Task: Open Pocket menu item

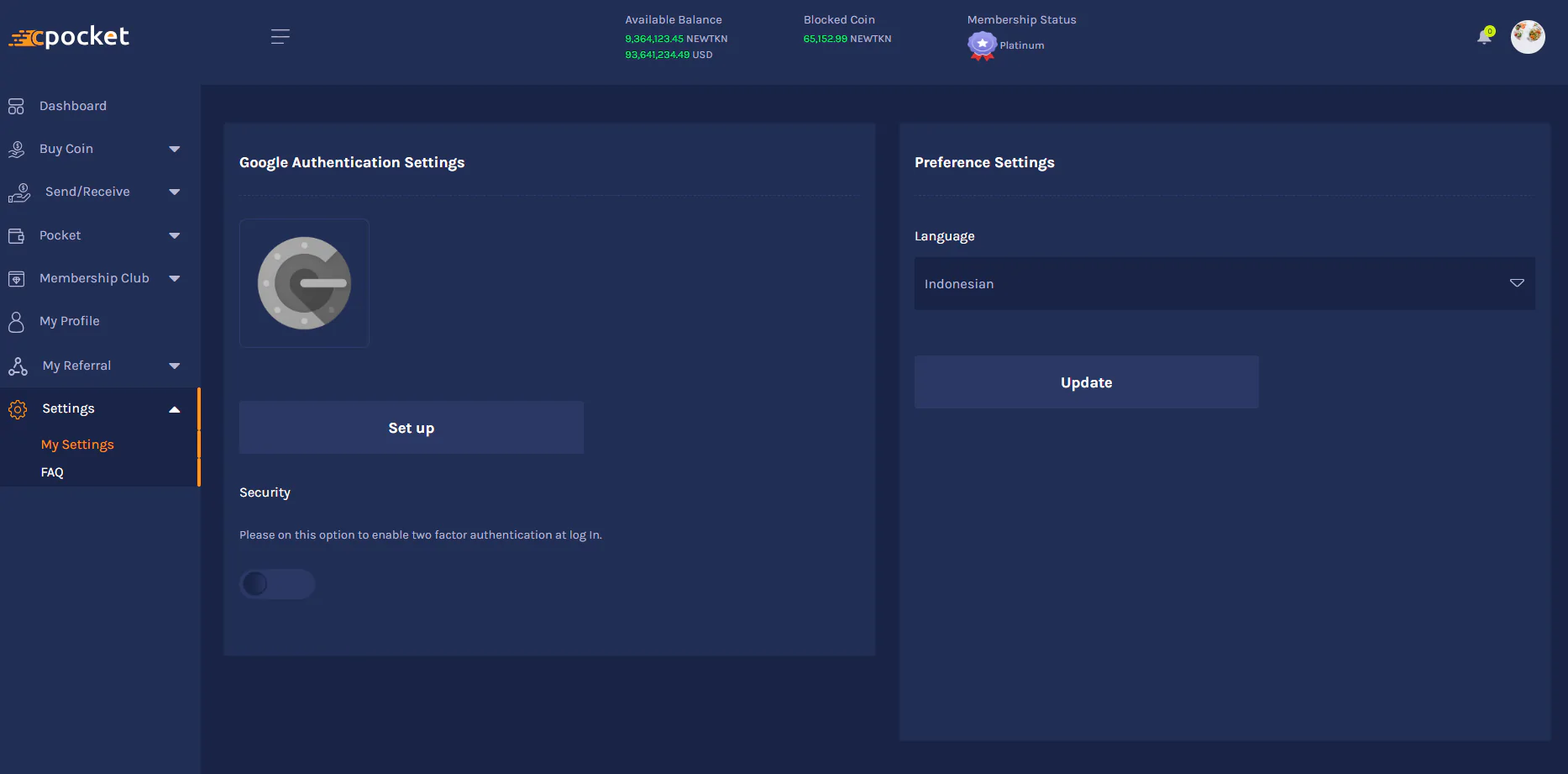Action: [60, 235]
